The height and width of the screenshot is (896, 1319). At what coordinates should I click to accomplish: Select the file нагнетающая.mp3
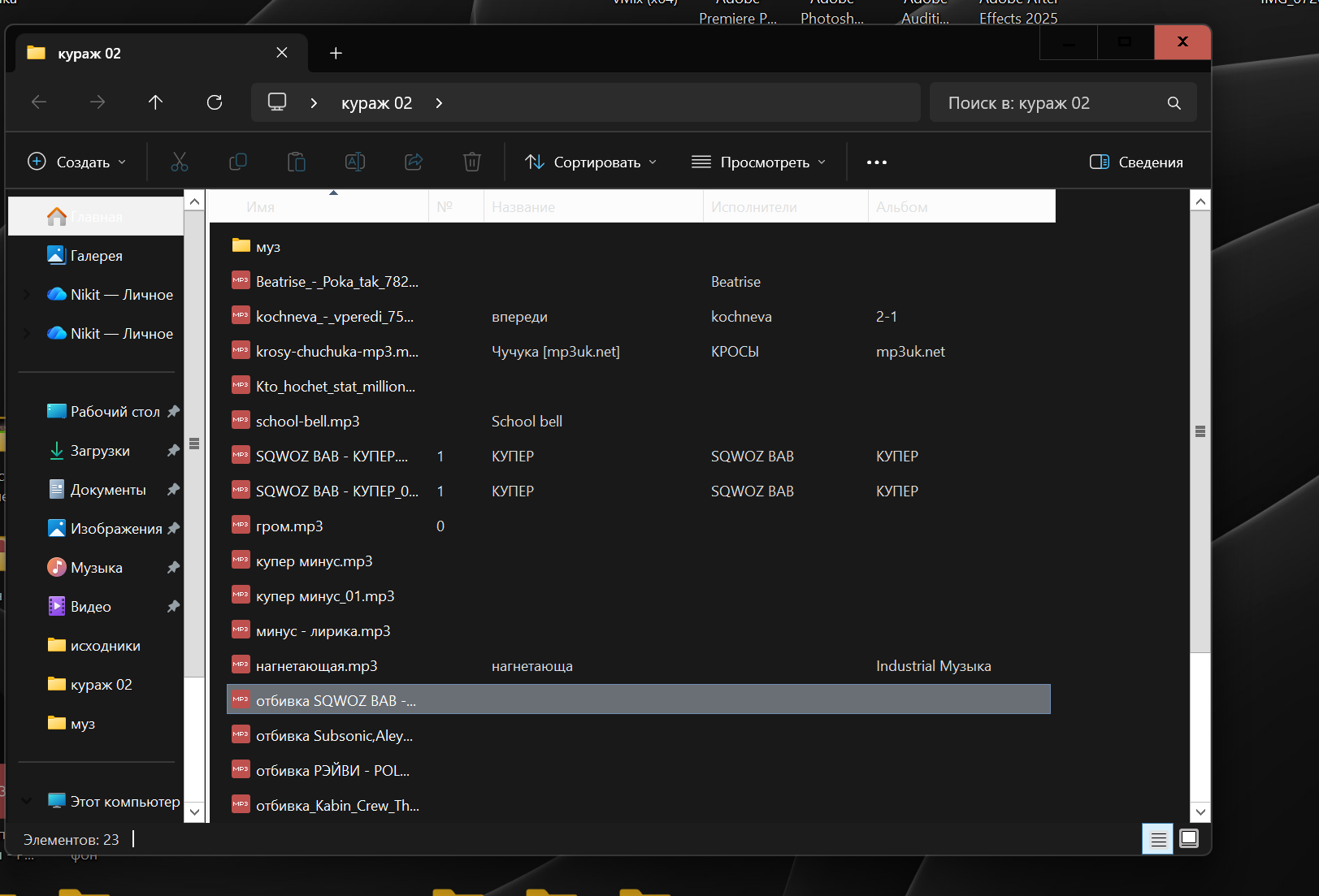(x=639, y=665)
